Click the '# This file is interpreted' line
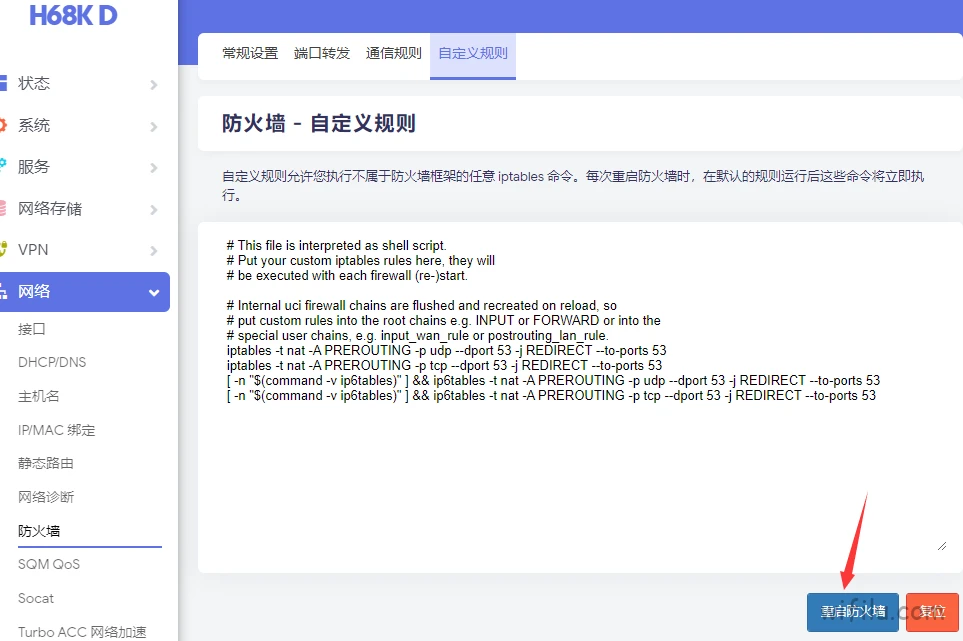The image size is (963, 641). [337, 246]
